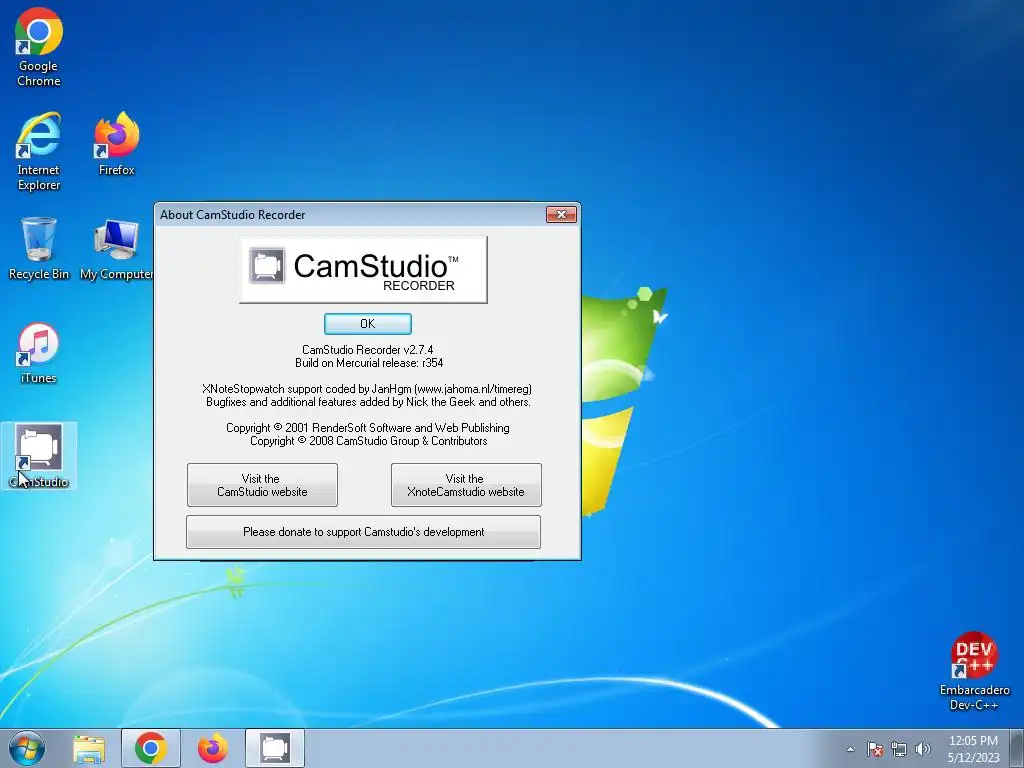Show hidden system tray icons arrow
This screenshot has height=768, width=1024.
click(850, 749)
